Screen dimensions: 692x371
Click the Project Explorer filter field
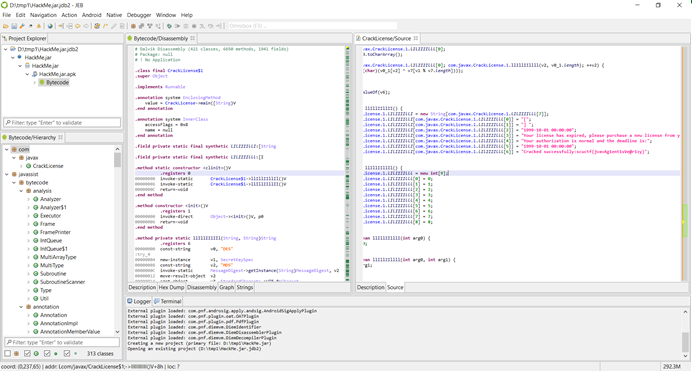pyautogui.click(x=62, y=122)
